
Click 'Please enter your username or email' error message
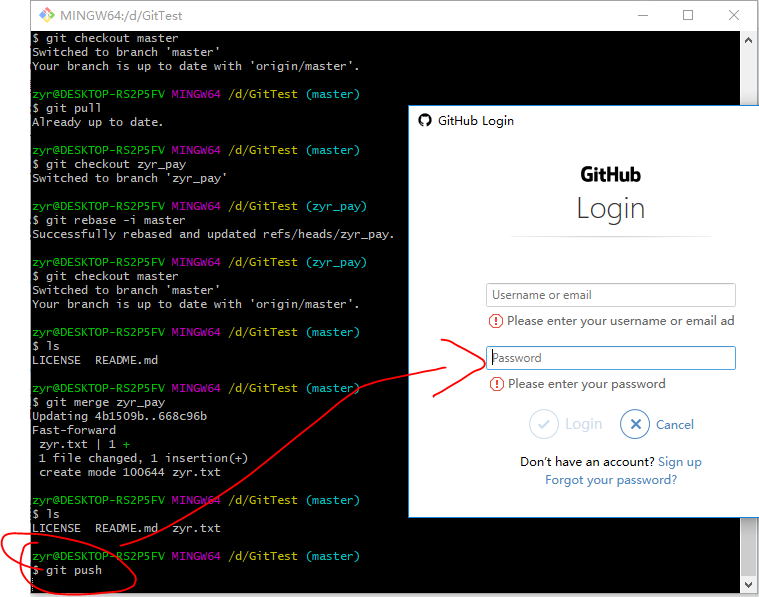click(621, 321)
